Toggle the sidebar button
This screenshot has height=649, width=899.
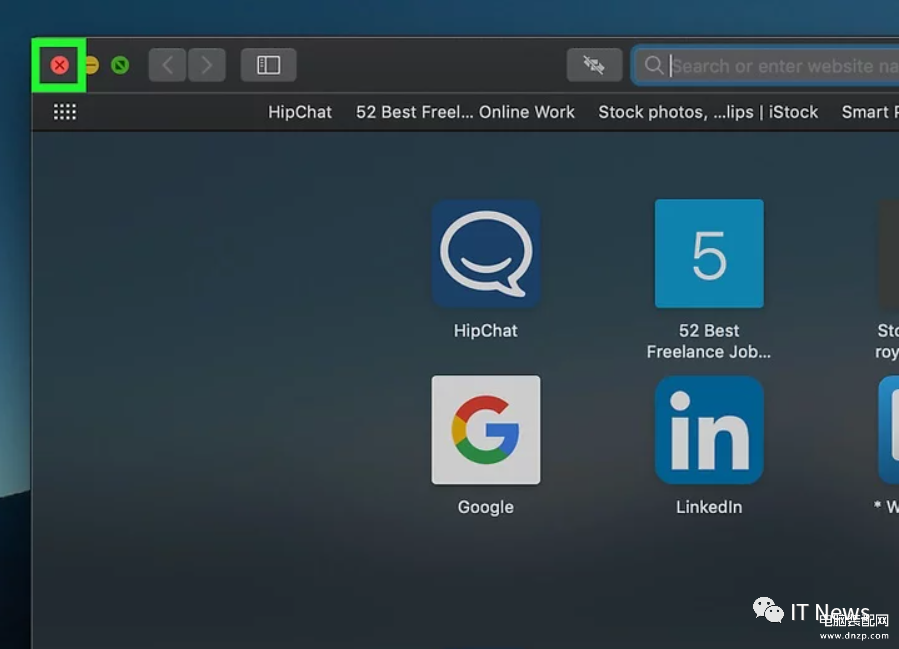(268, 65)
